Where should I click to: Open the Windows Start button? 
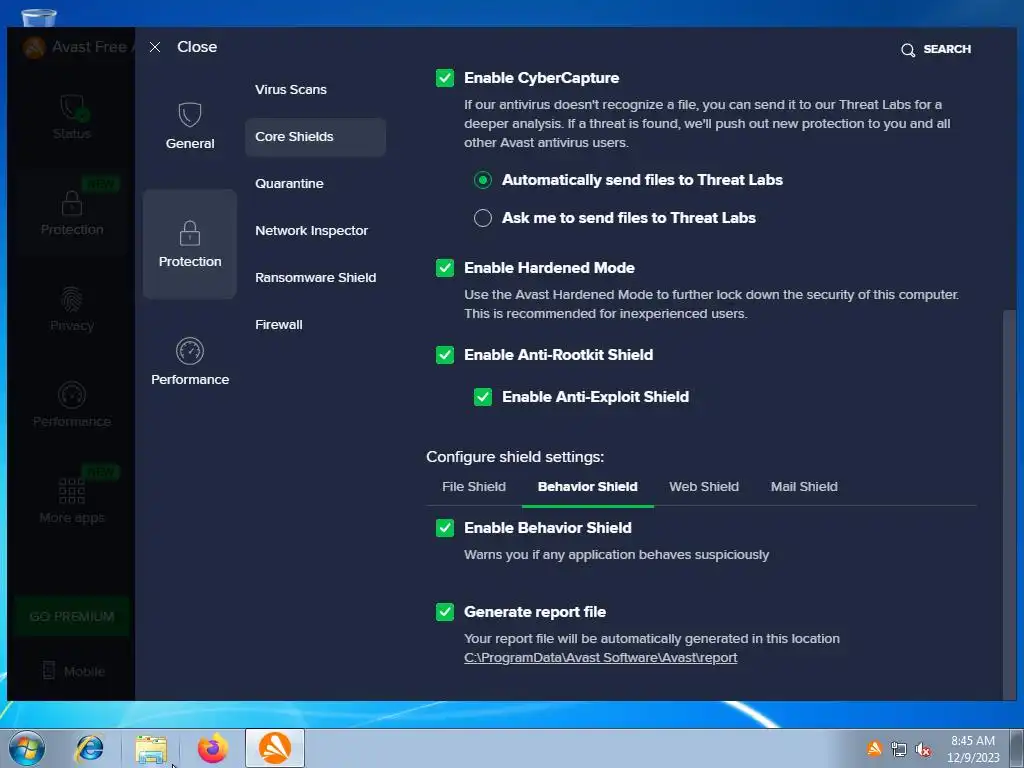(x=27, y=748)
